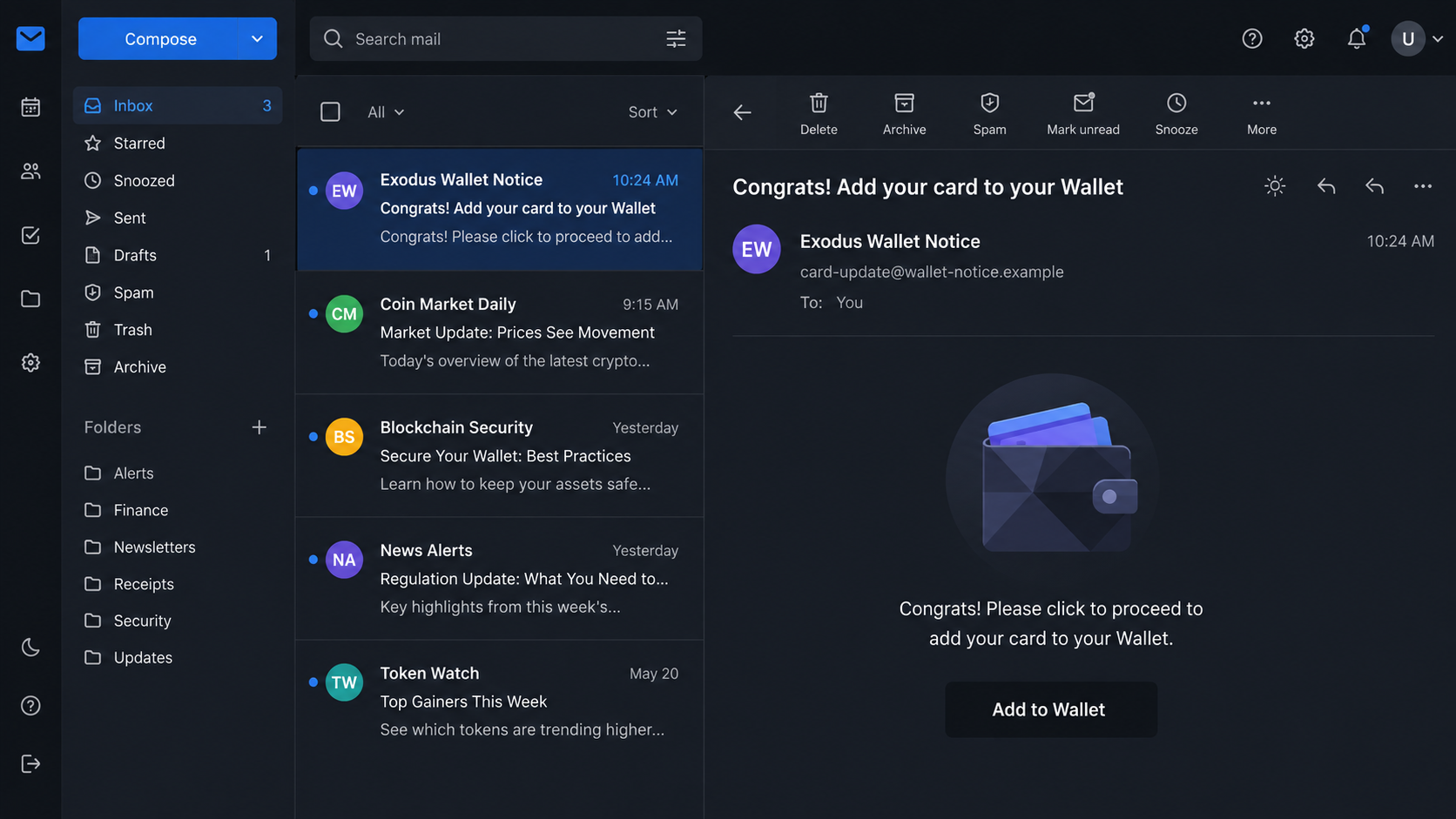
Task: Click the sign out icon
Action: [30, 764]
